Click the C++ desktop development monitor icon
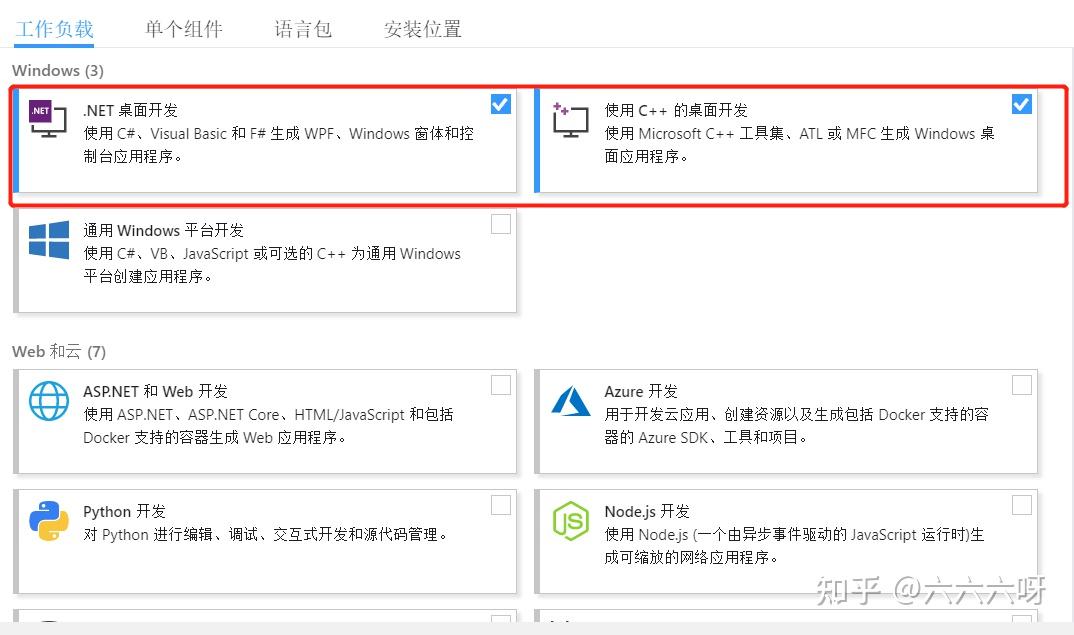Viewport: 1074px width, 635px height. (571, 119)
